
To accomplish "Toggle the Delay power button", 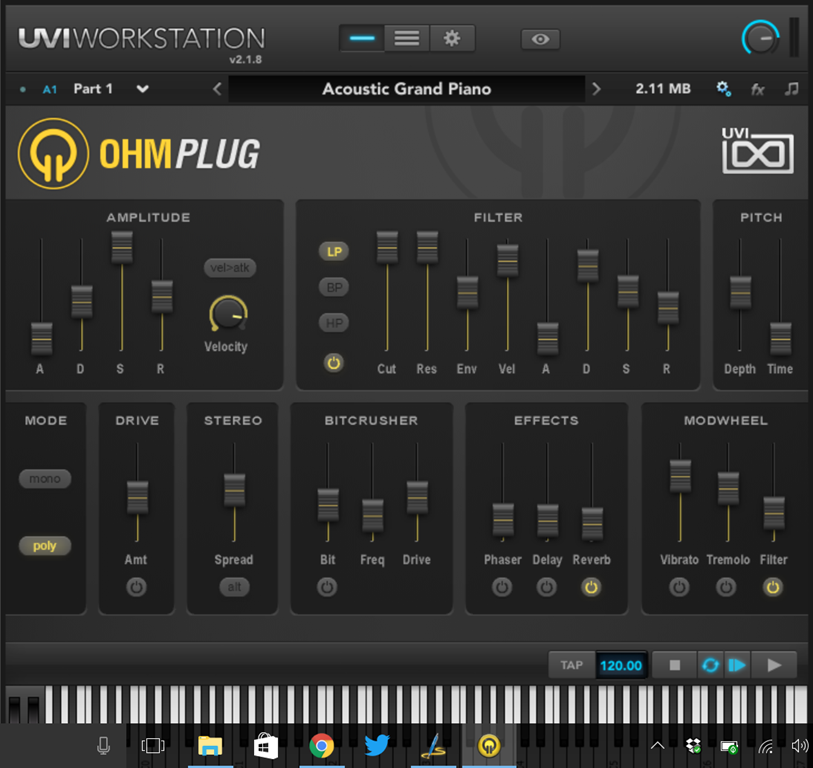I will (546, 587).
